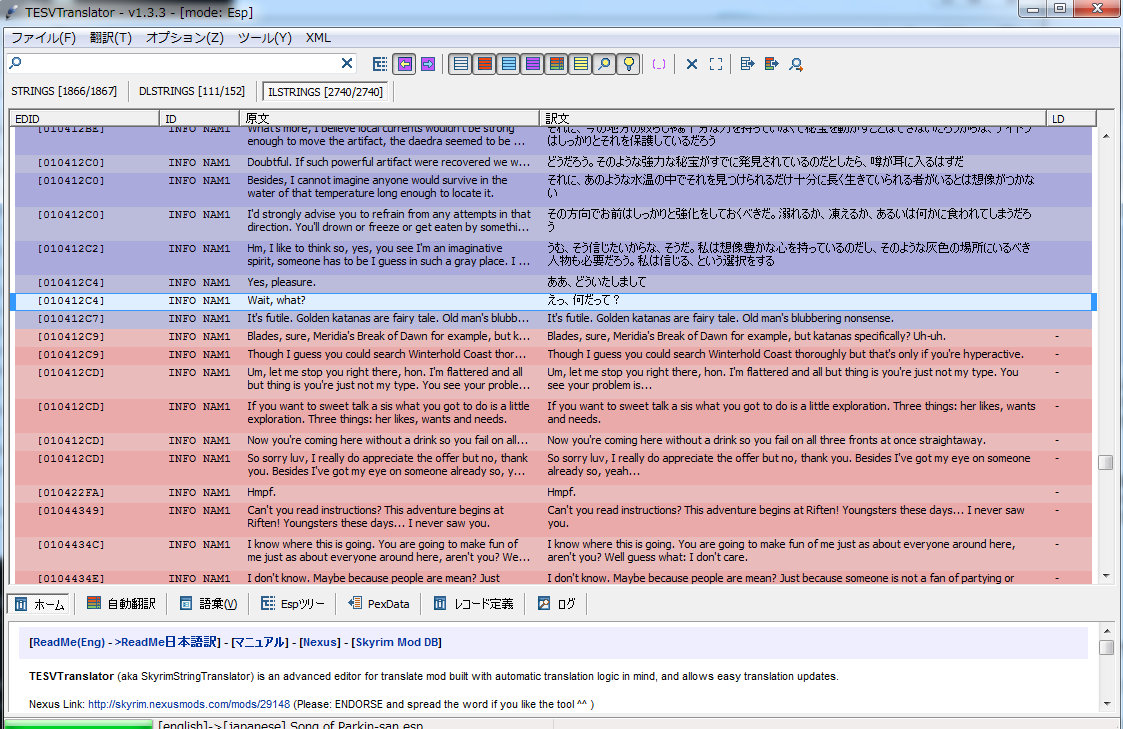Select the row "Yes, pleasure."

pos(553,283)
